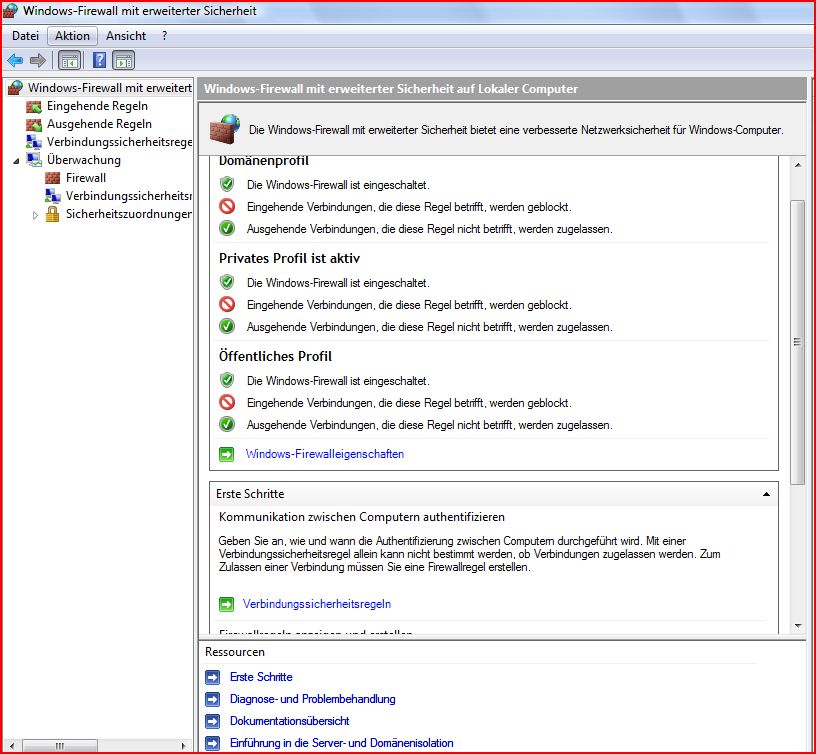The height and width of the screenshot is (754, 816).
Task: Open the Dokumentationsübersicht link
Action: [289, 721]
